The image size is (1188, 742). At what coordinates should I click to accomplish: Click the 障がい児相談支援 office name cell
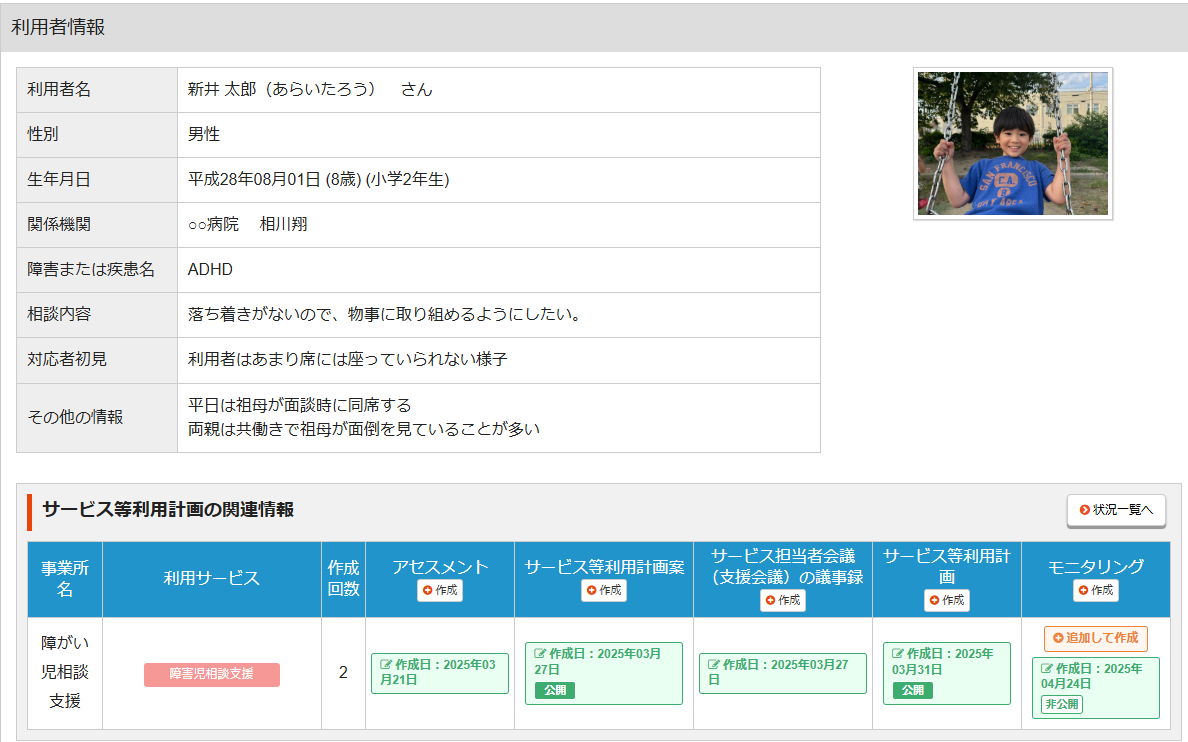(x=65, y=672)
